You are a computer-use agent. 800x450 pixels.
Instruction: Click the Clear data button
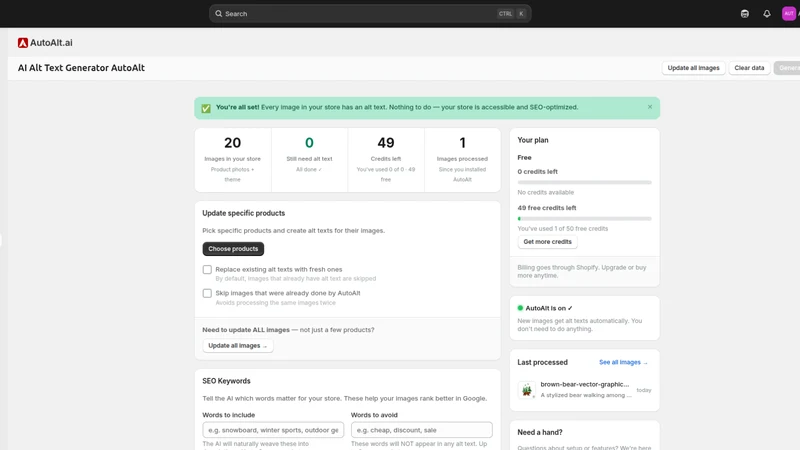[749, 68]
